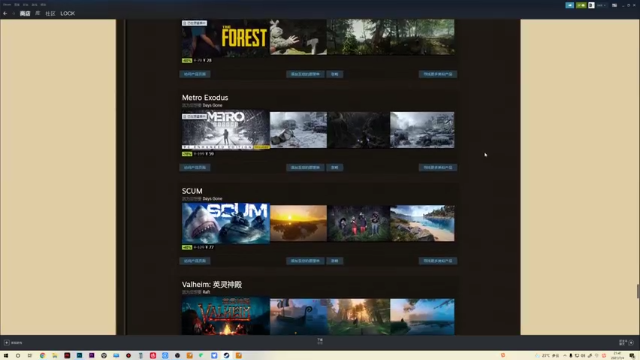Click the Metro Exodus title link
This screenshot has height=360, width=640.
(205, 98)
